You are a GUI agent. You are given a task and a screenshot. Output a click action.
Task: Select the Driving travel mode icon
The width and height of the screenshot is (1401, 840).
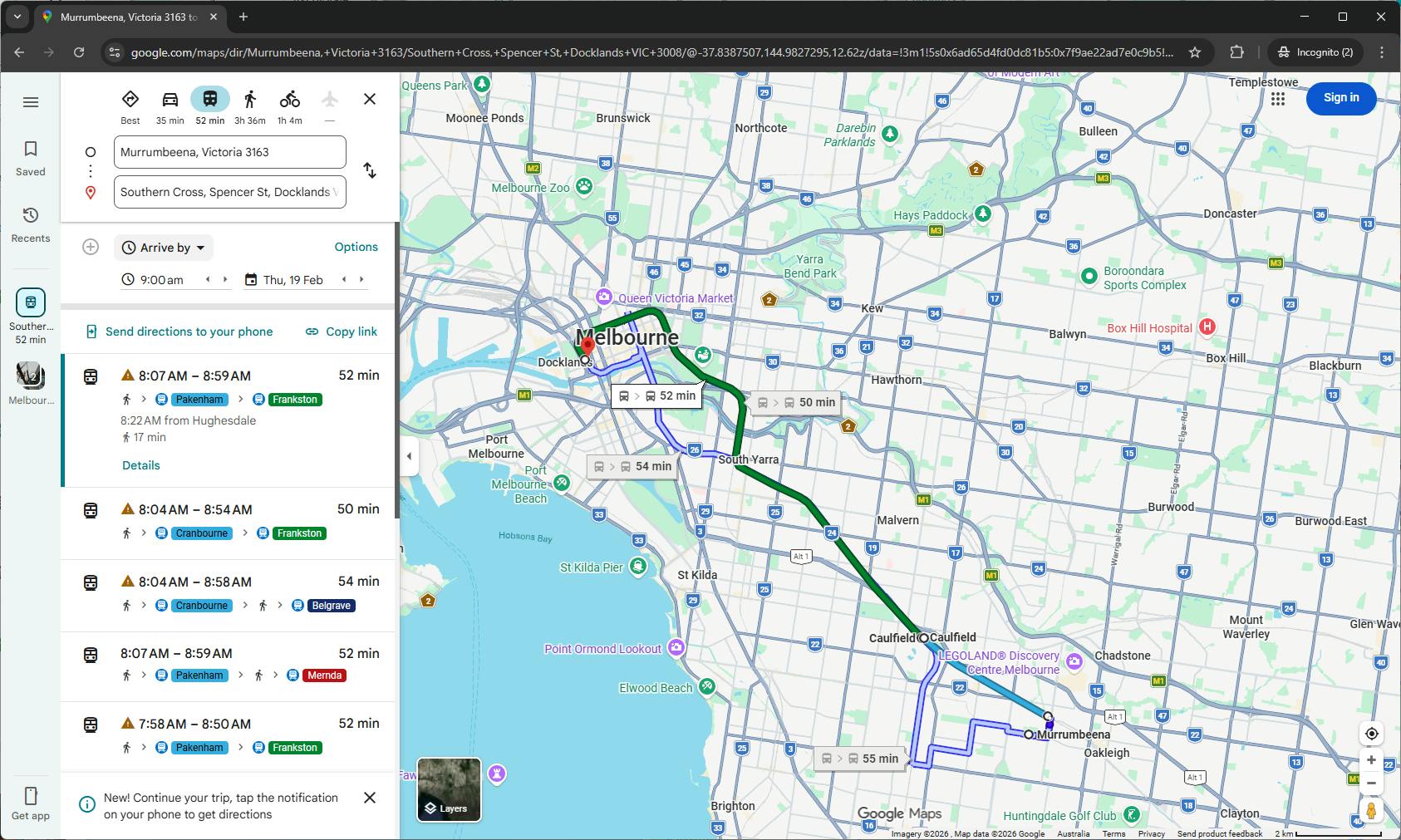(170, 101)
